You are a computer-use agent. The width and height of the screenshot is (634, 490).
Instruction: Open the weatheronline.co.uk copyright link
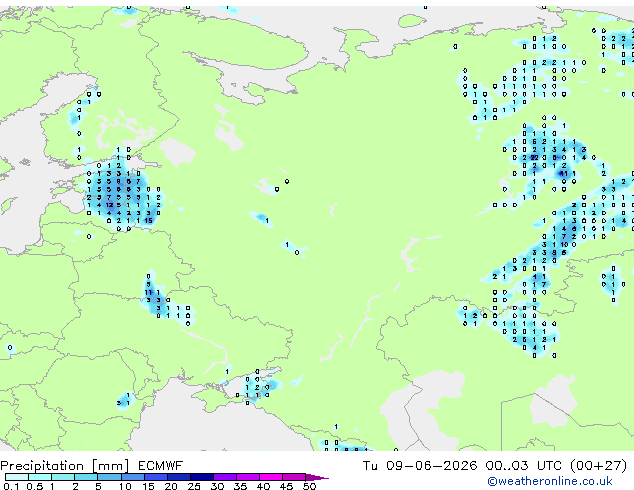click(550, 481)
